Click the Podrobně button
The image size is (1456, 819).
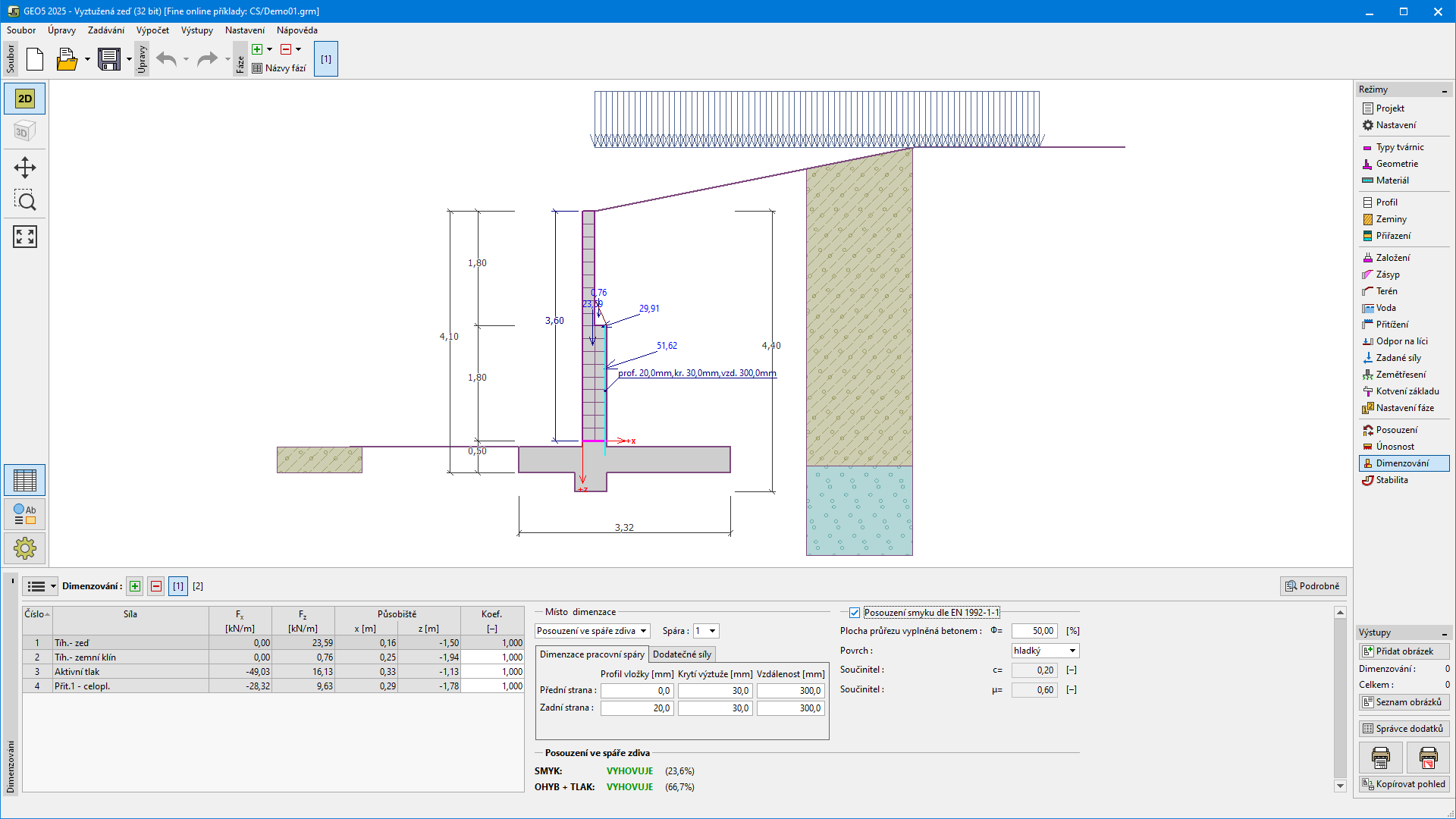point(1313,586)
